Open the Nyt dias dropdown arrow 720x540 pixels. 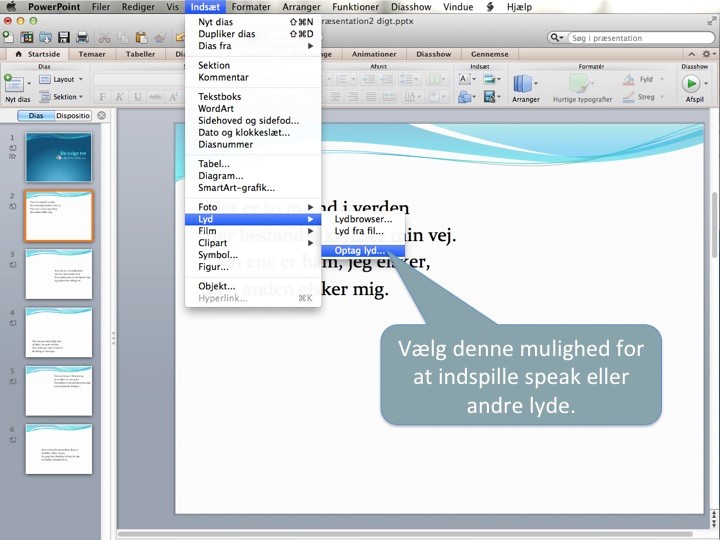click(x=29, y=84)
